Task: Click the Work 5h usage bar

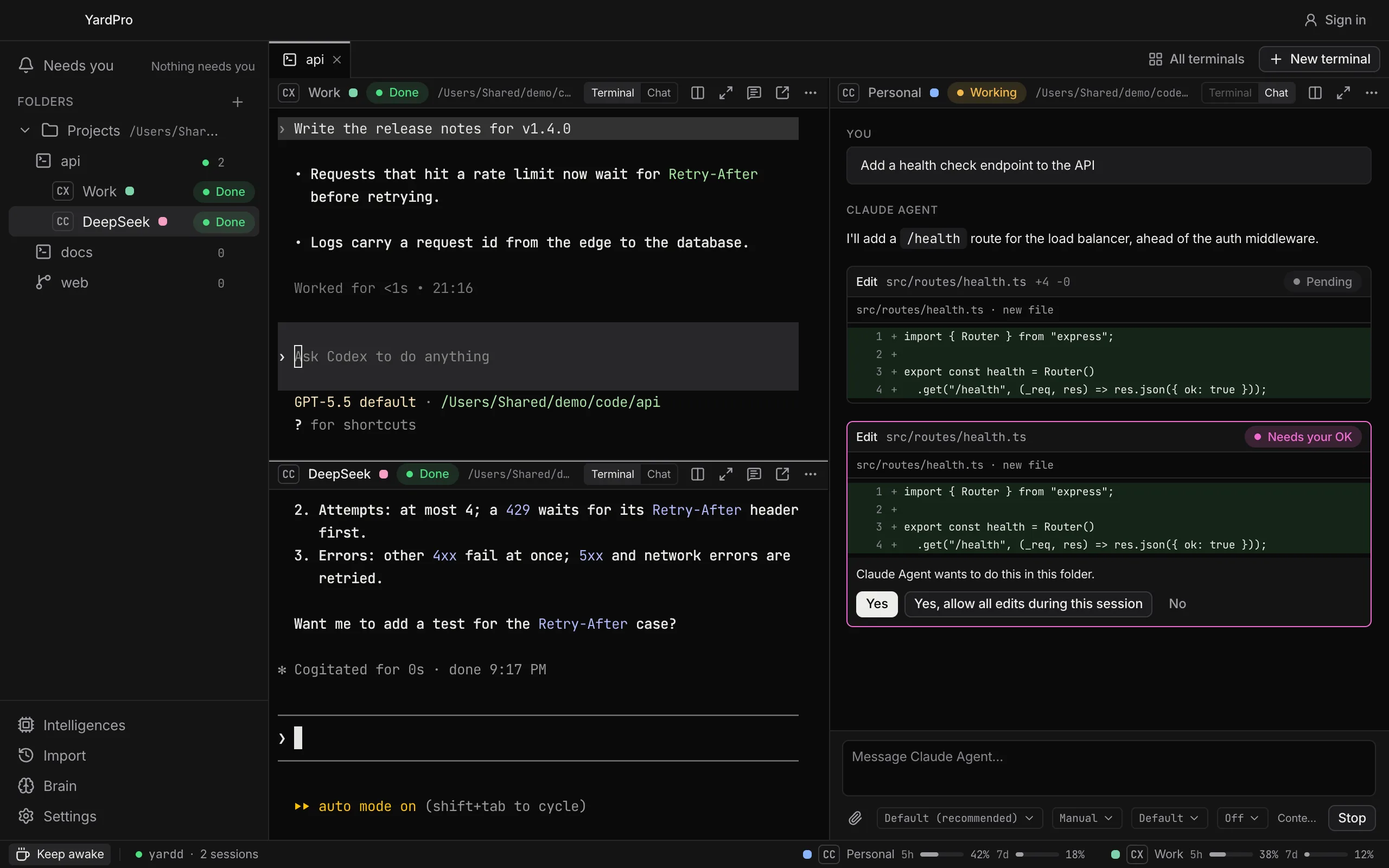Action: coord(1231,855)
